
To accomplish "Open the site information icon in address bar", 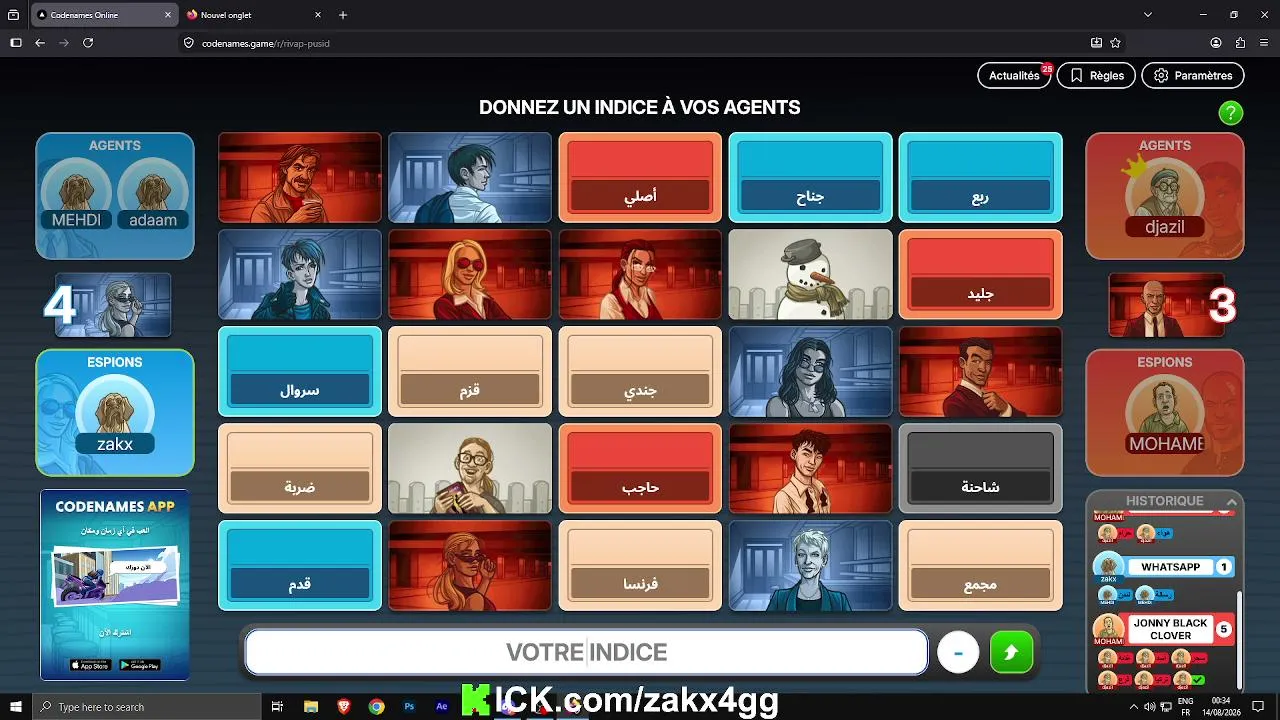I will pyautogui.click(x=188, y=43).
